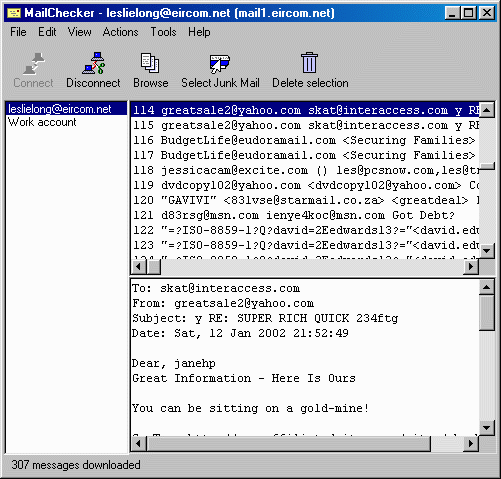Screen dimensions: 501x479
Task: Click message list scroll left arrow
Action: 138,266
